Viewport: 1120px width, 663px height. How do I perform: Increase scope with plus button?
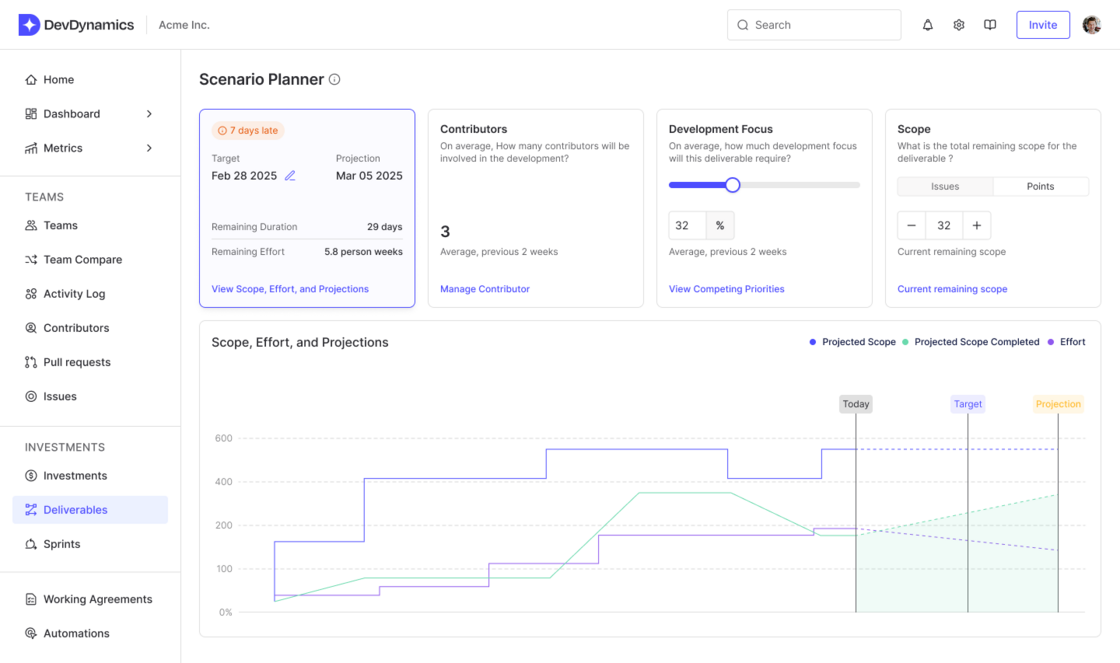(976, 226)
